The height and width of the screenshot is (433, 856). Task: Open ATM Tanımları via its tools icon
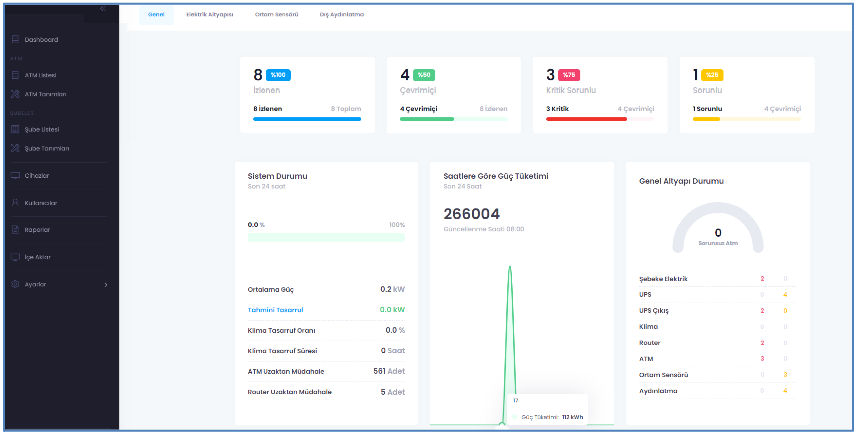[15, 94]
